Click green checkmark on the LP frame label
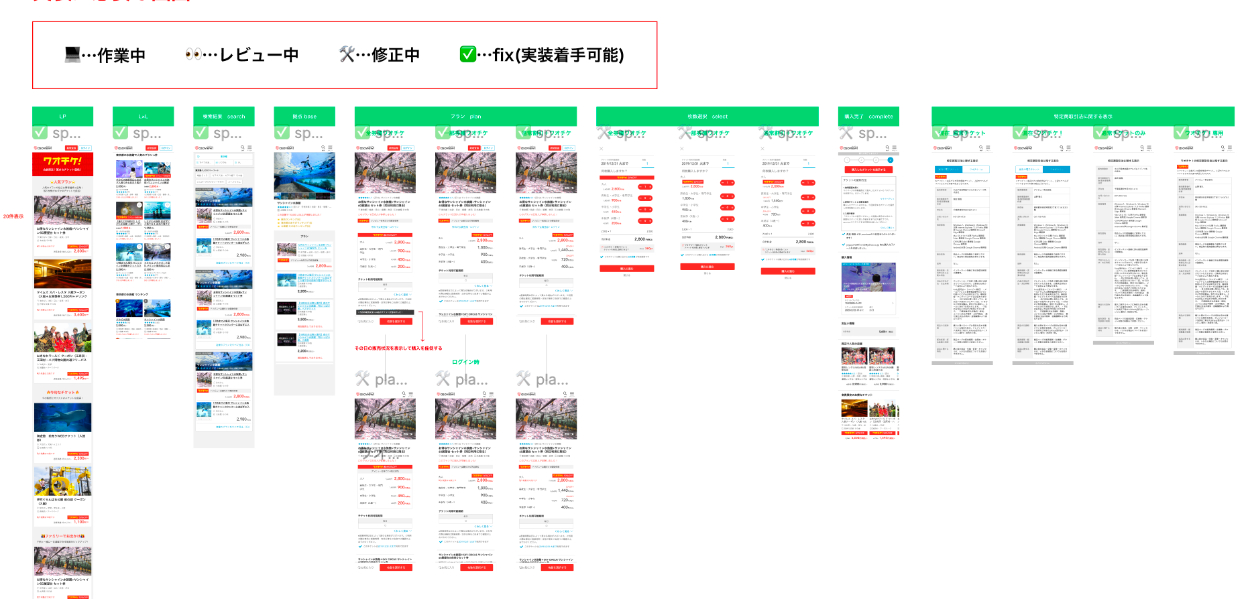This screenshot has width=1250, height=599. [41, 133]
